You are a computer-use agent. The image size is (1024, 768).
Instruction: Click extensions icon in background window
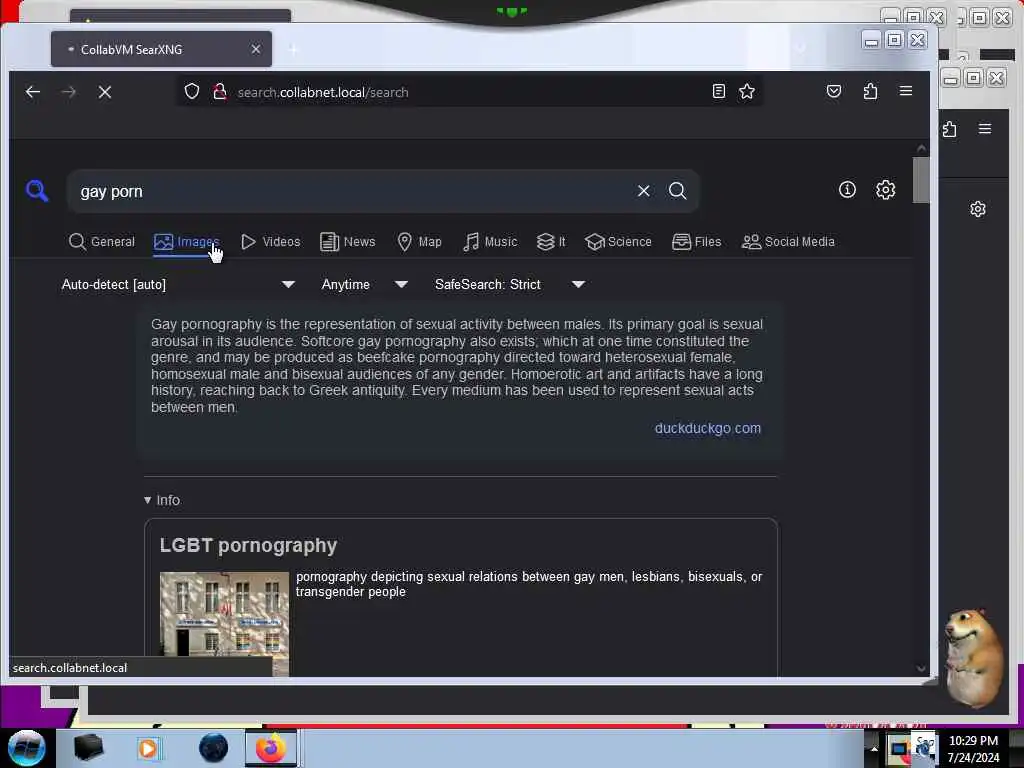[950, 129]
